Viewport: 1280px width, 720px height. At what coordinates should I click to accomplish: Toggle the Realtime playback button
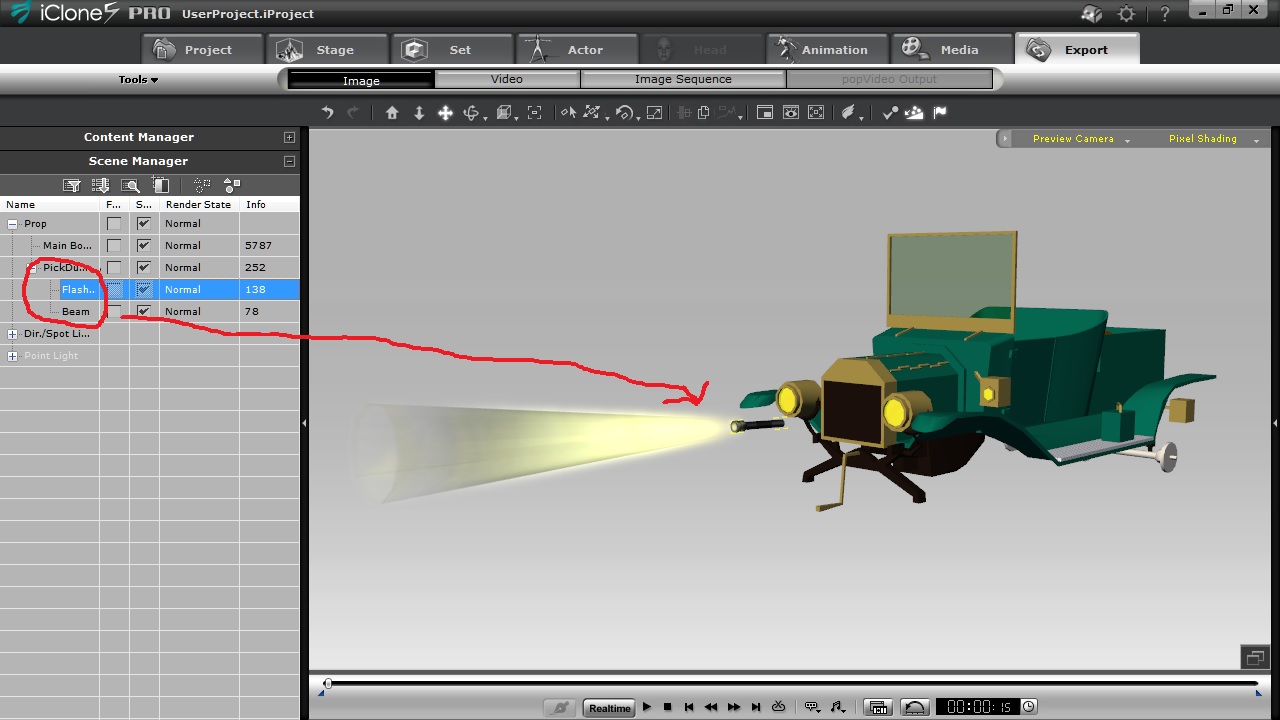[x=609, y=708]
